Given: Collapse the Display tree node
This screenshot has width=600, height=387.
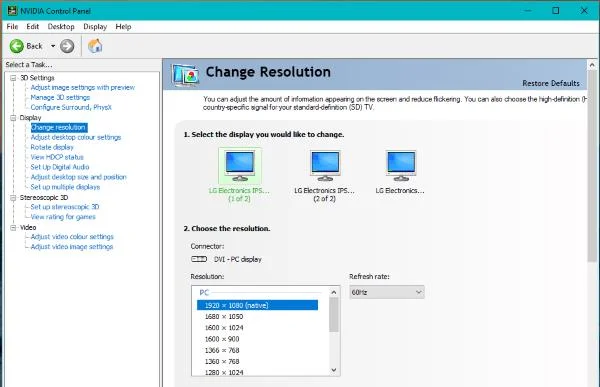Looking at the screenshot, I should (13, 118).
